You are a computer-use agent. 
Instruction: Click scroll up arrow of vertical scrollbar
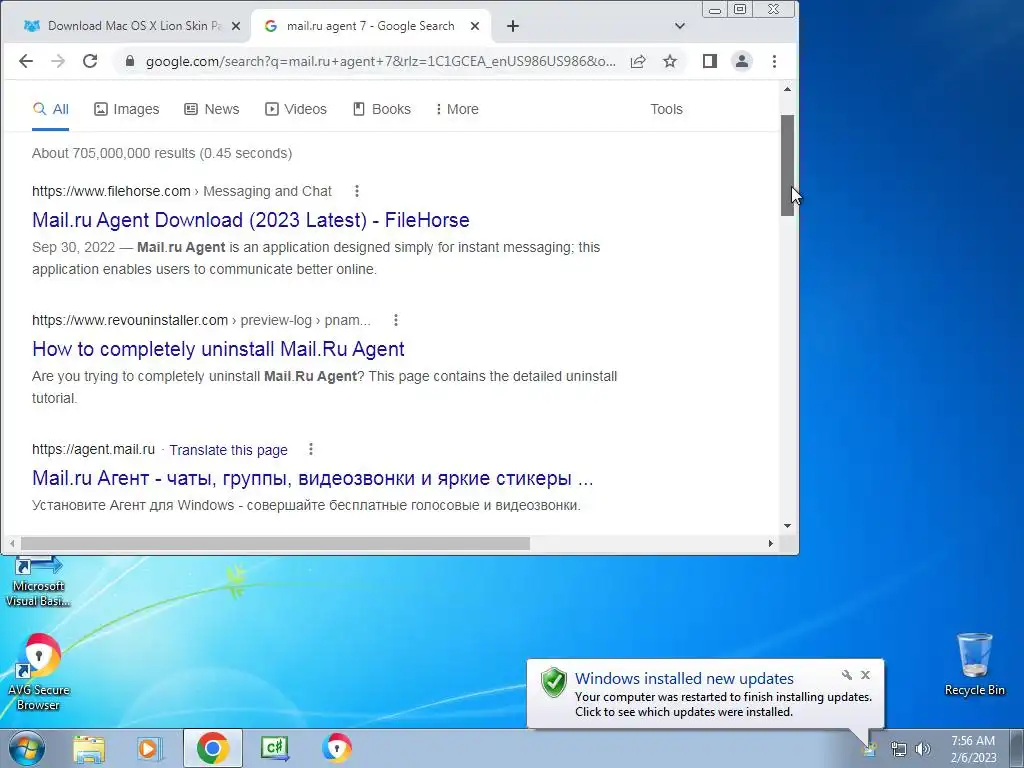point(788,89)
